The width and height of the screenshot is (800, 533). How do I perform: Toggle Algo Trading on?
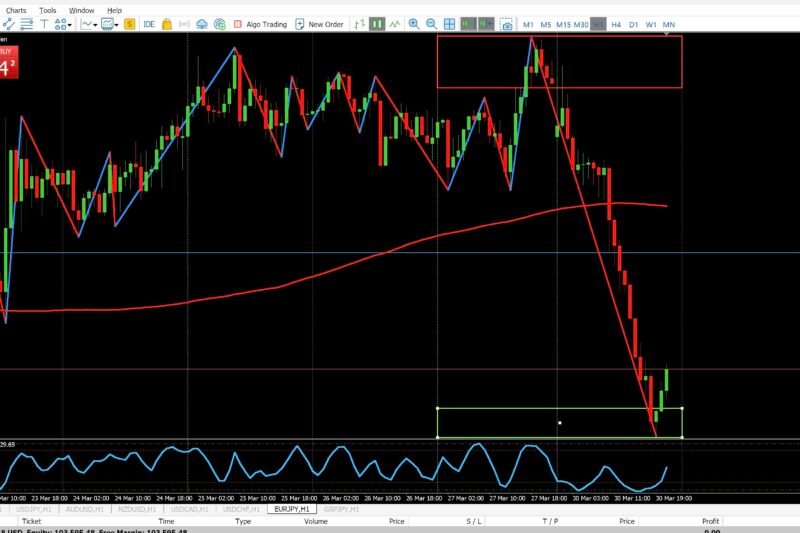[261, 24]
